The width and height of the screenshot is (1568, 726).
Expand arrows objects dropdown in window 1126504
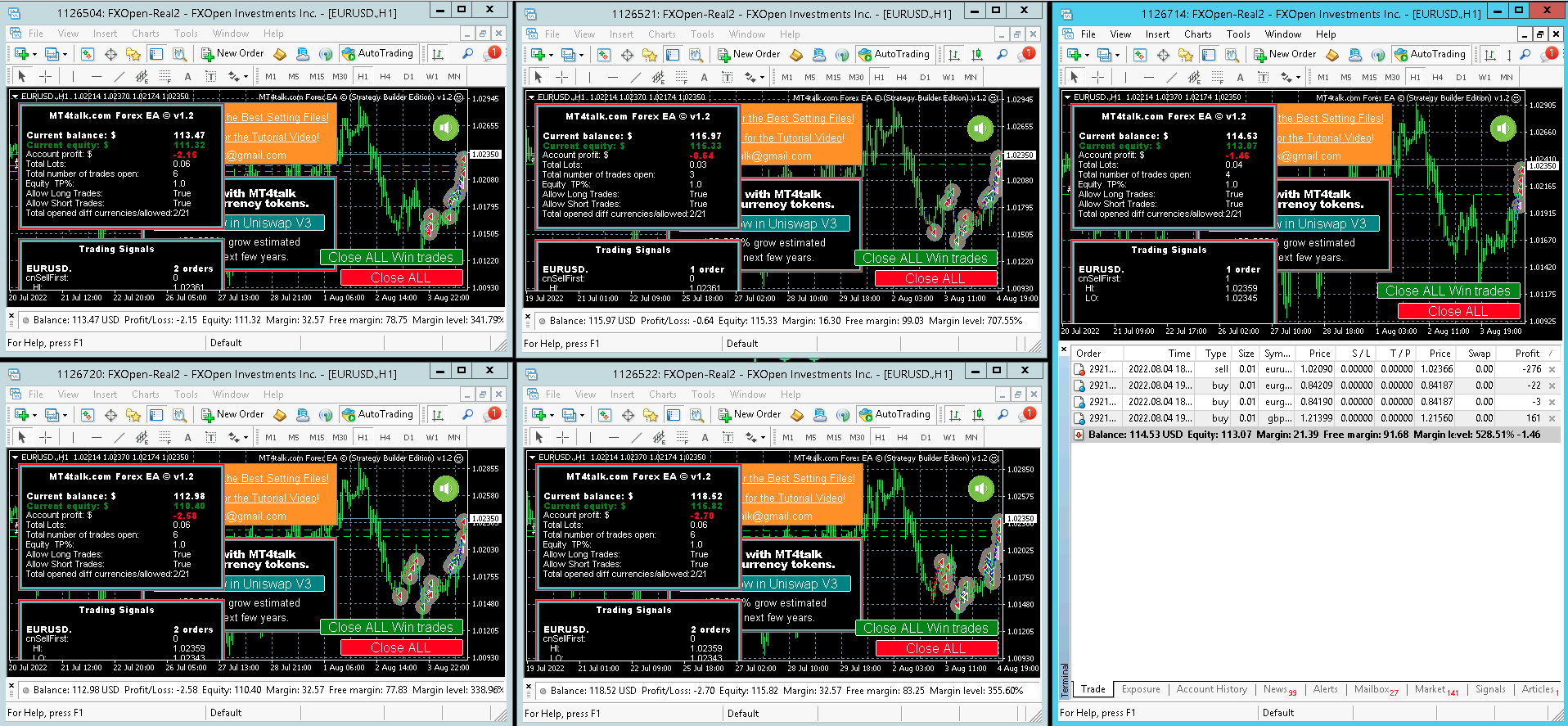coord(246,77)
